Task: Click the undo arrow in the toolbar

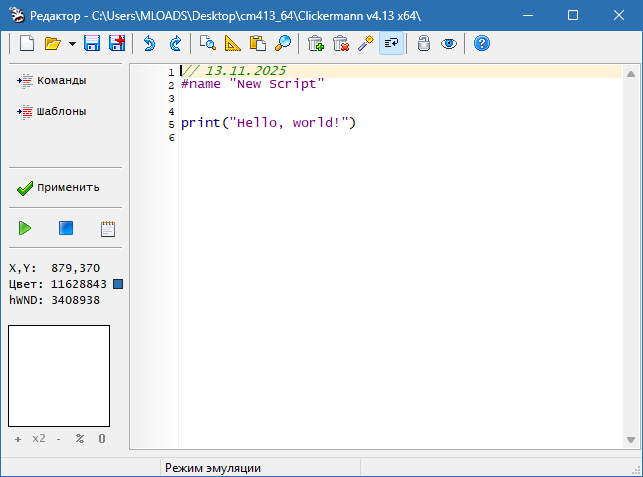Action: [x=149, y=43]
